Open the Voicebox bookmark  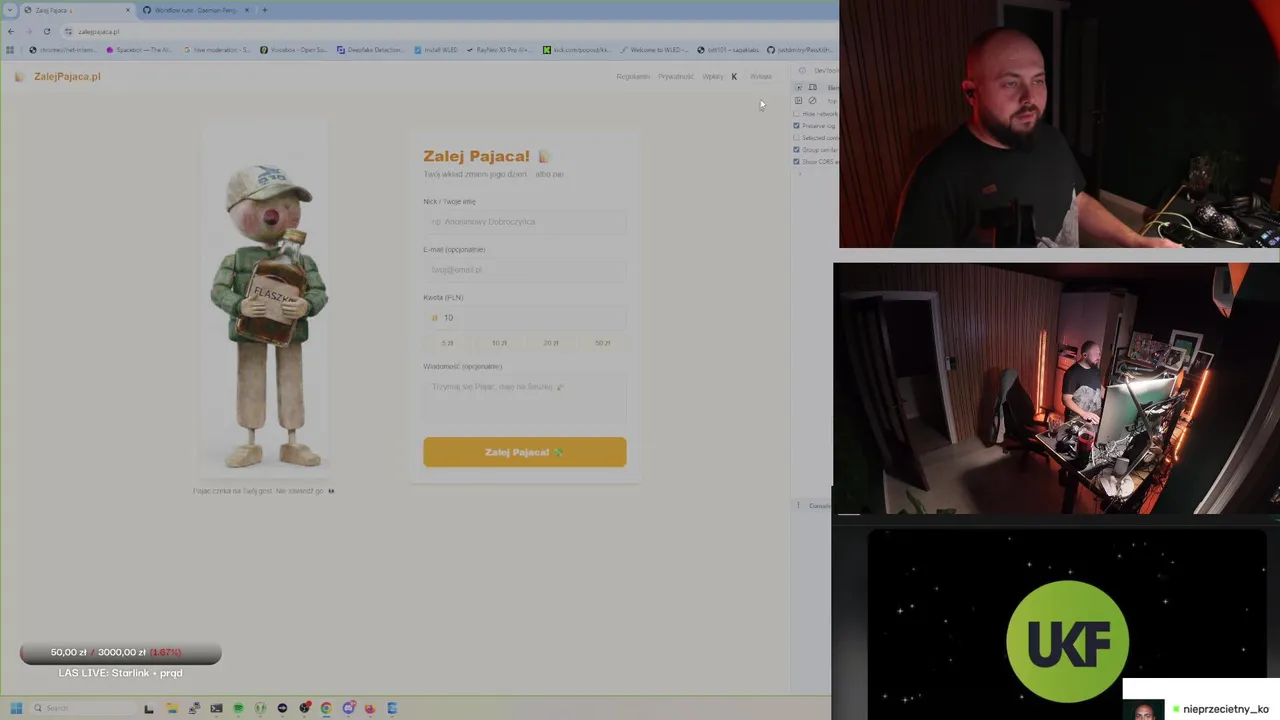point(293,49)
